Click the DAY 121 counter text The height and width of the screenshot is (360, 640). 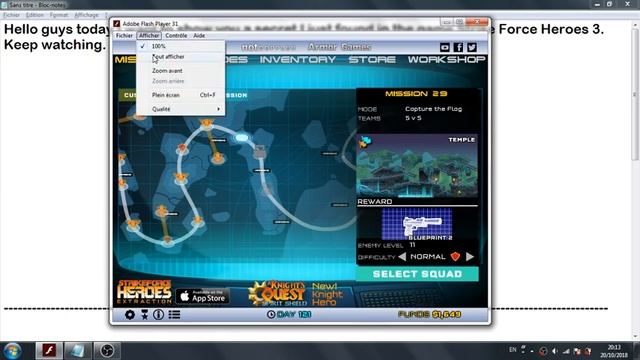294,314
